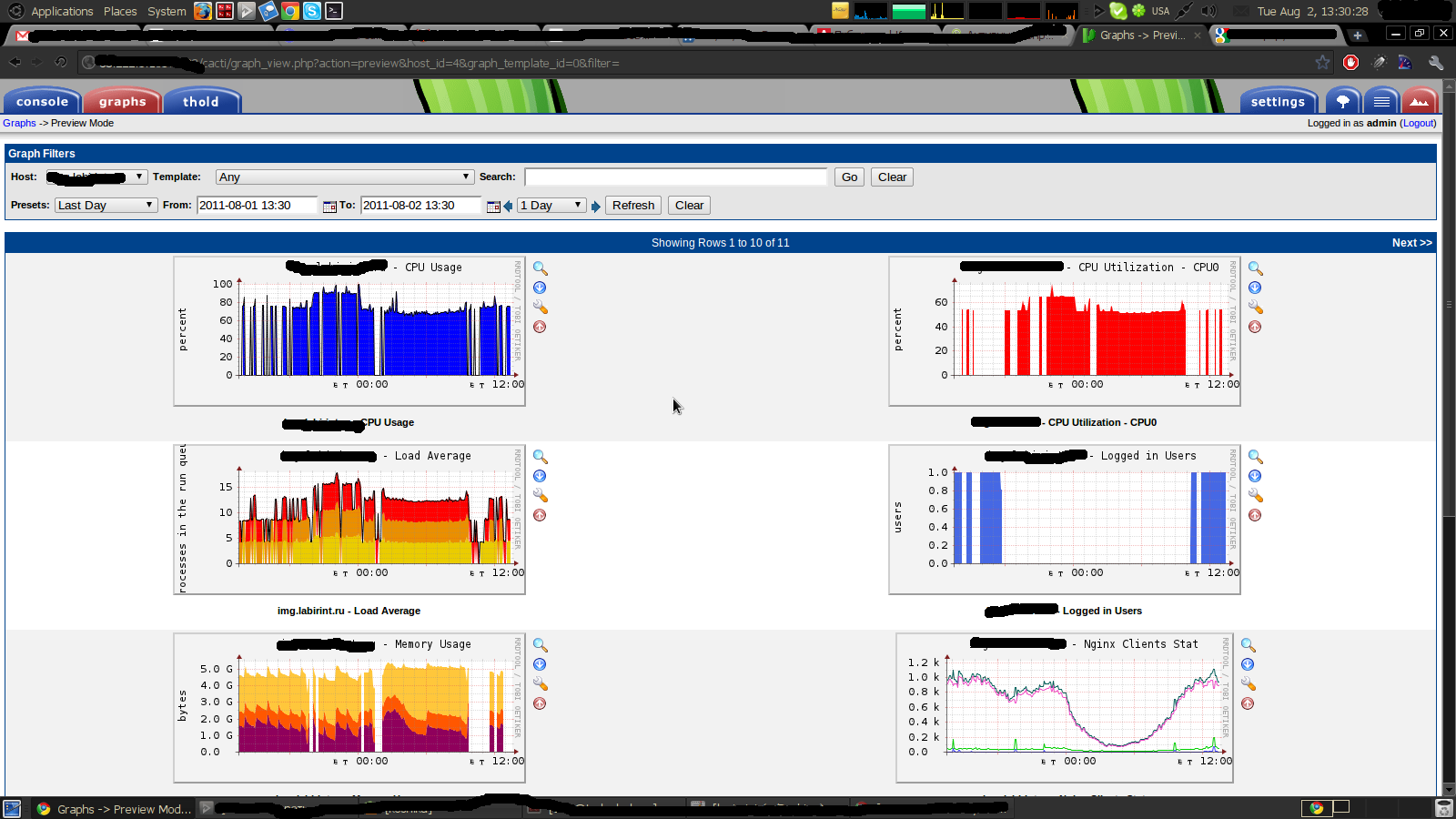Switch to Cacti preview view tab
Image resolution: width=1456 pixels, height=819 pixels.
[x=1420, y=101]
